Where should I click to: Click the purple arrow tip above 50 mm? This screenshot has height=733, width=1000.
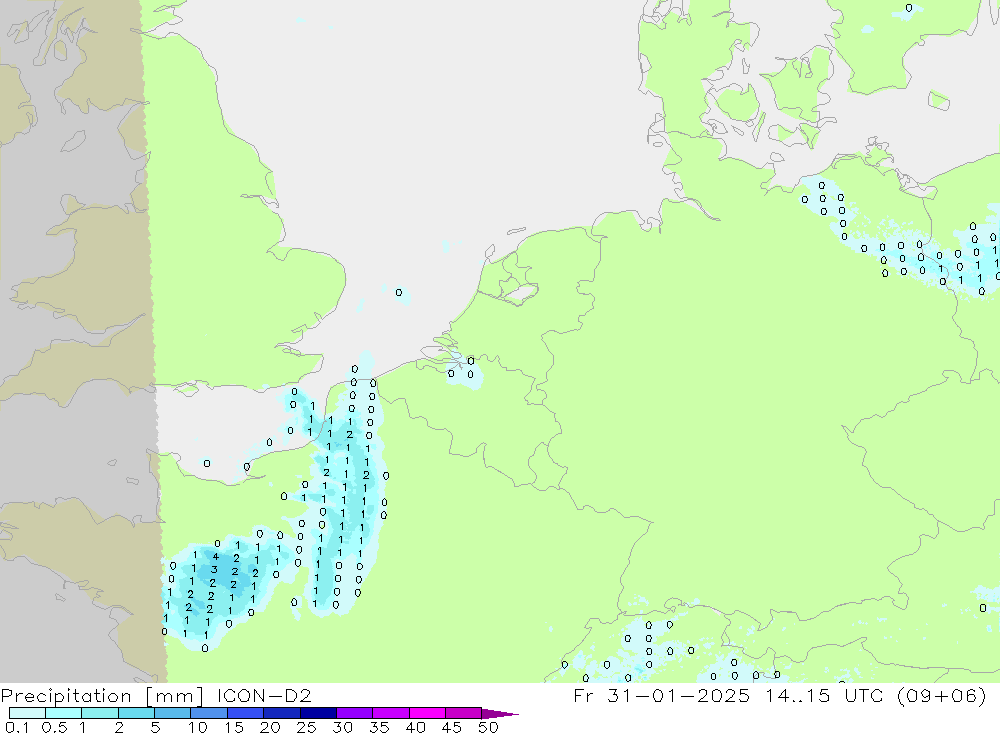[500, 713]
